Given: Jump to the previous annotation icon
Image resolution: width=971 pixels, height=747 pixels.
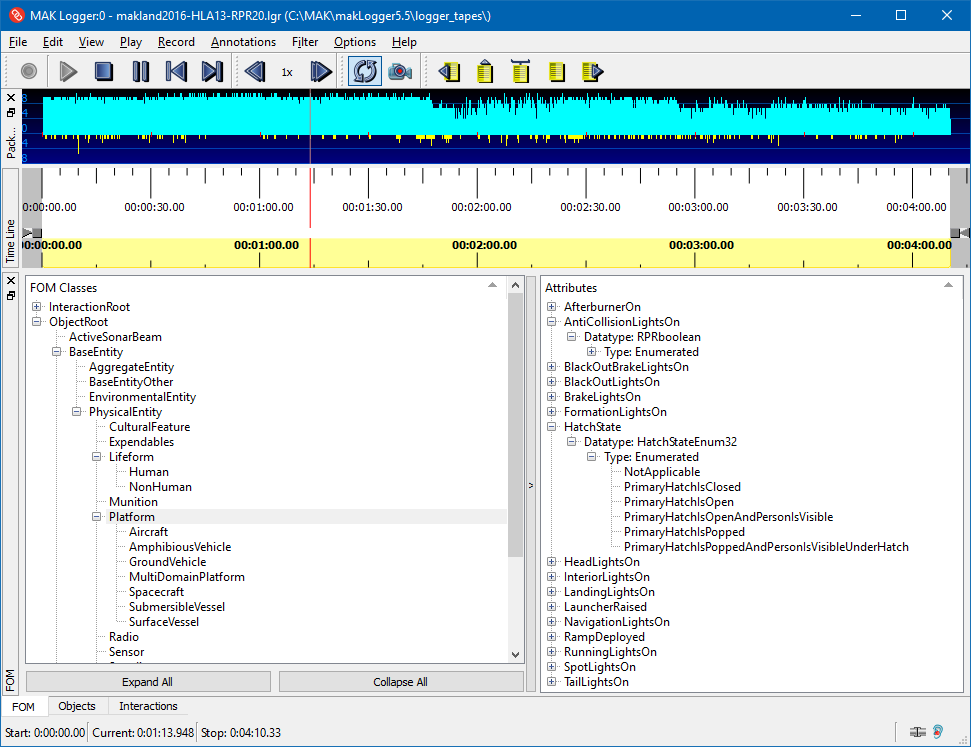Looking at the screenshot, I should pos(449,71).
